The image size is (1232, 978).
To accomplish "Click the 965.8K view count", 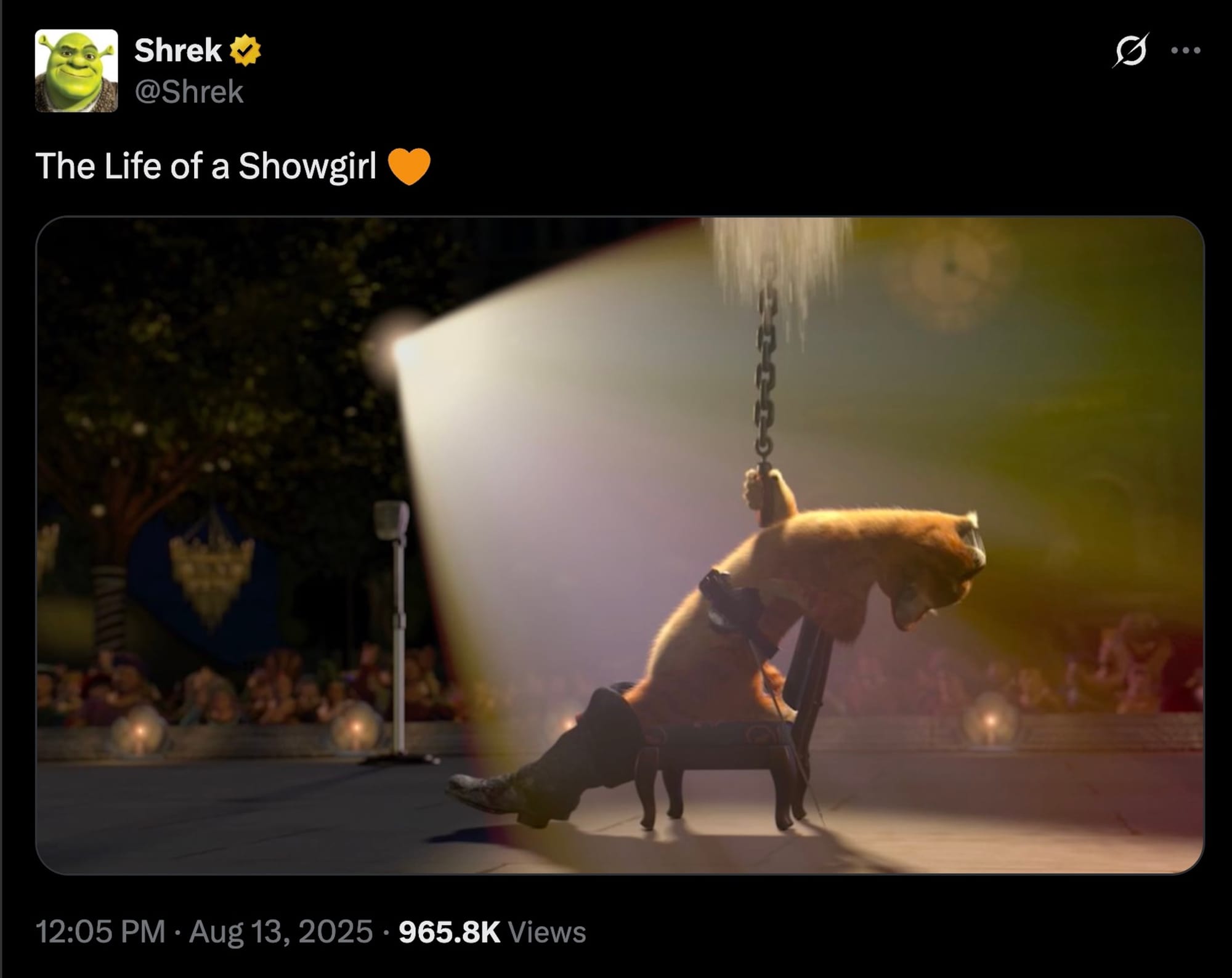I will click(x=449, y=932).
